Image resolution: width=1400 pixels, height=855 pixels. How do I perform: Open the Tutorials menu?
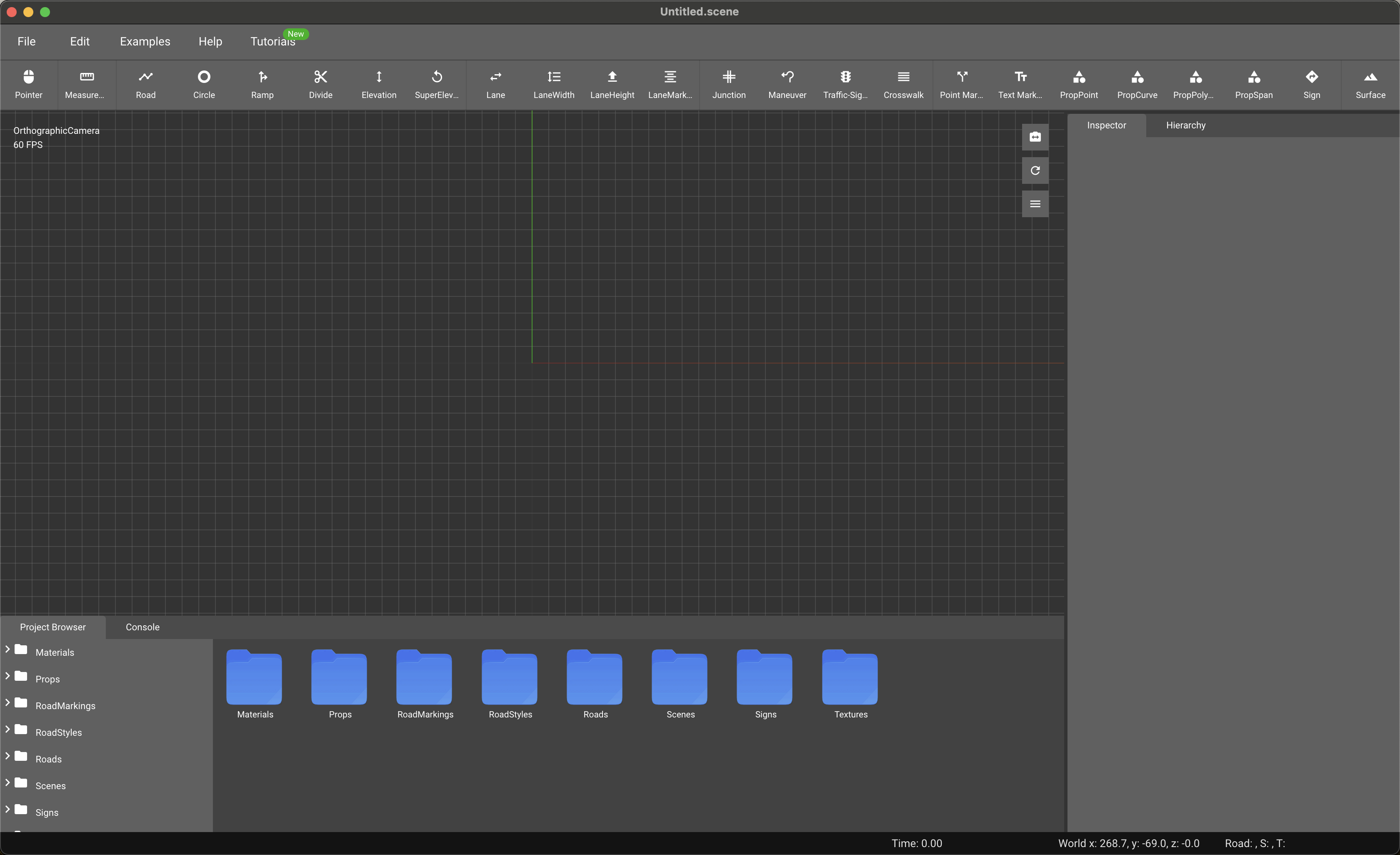tap(273, 42)
